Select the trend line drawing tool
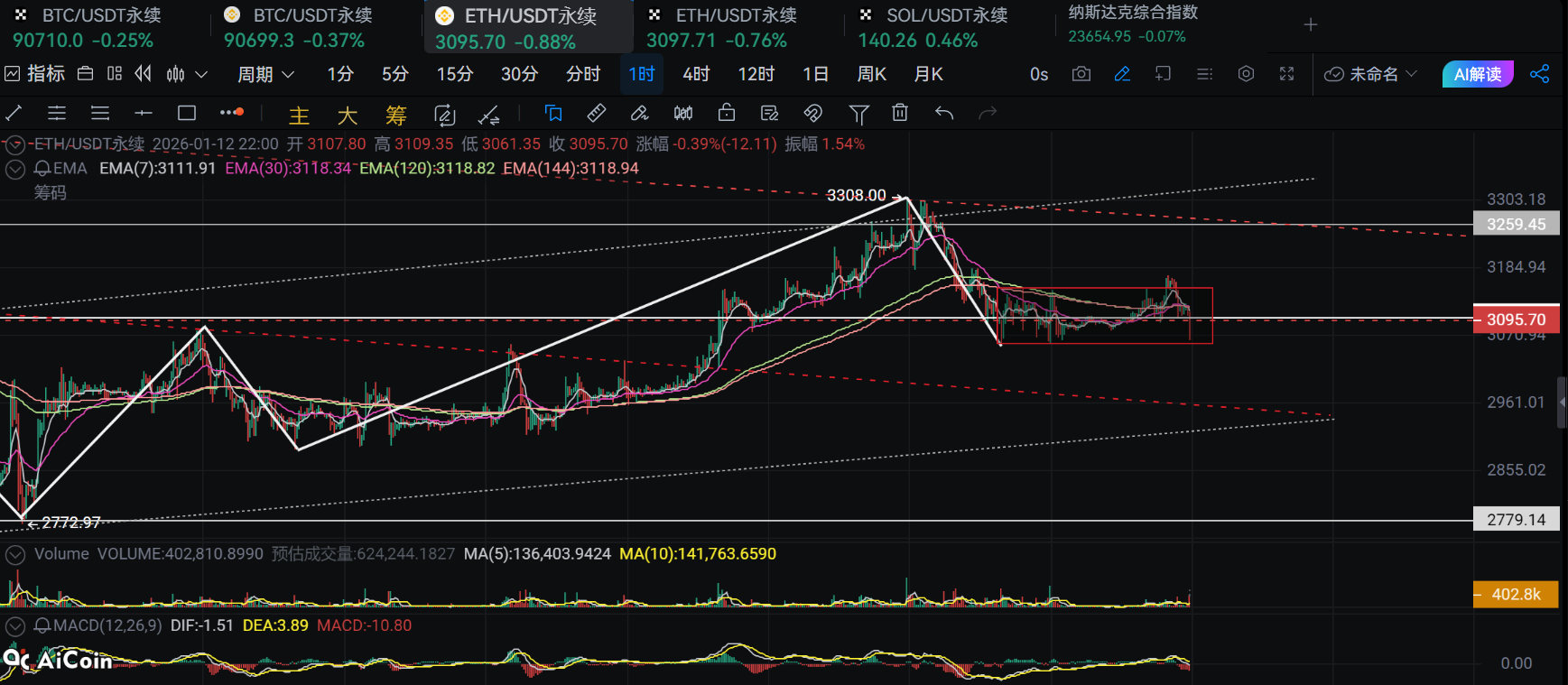This screenshot has height=685, width=1568. point(14,113)
